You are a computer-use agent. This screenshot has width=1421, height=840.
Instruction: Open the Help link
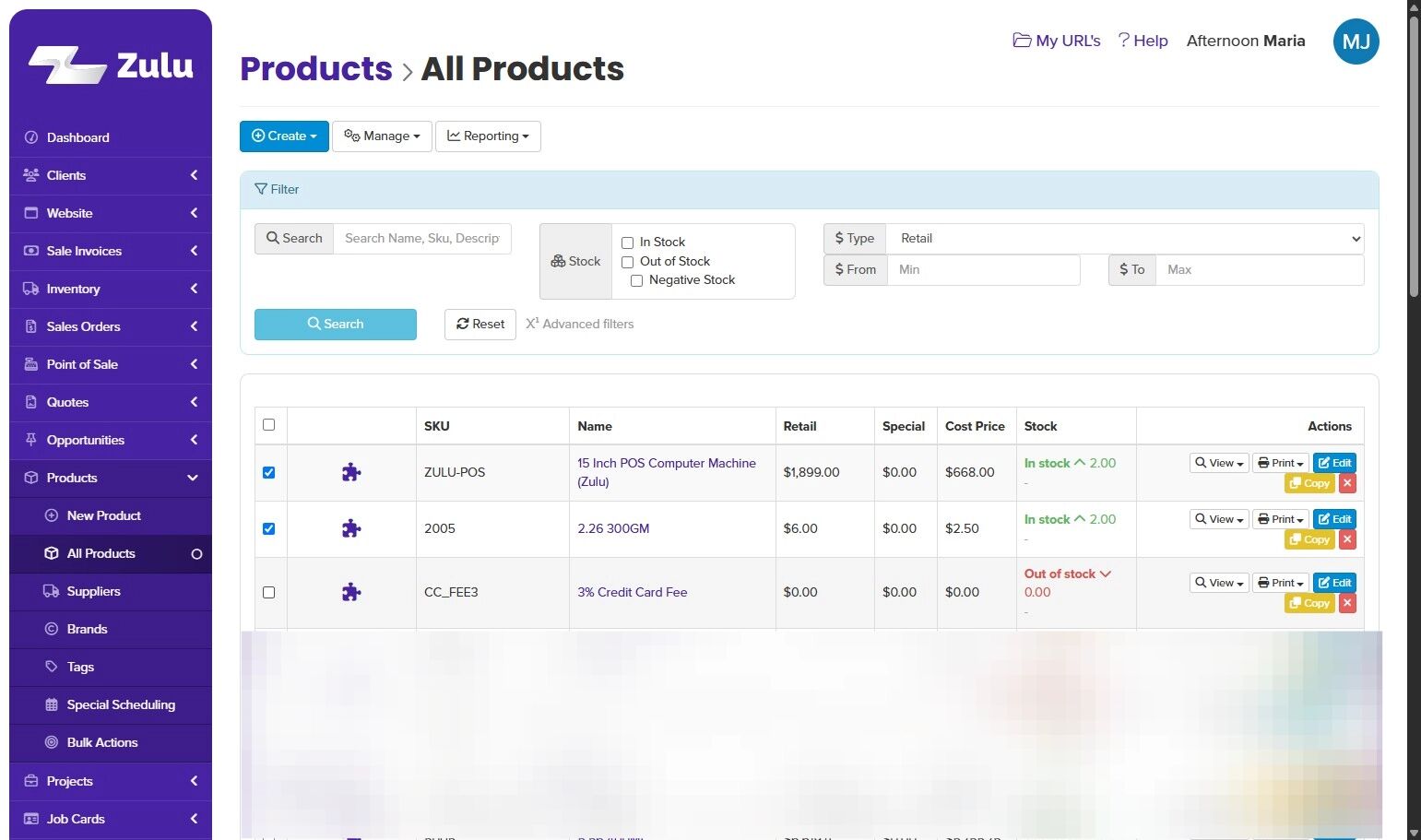point(1143,41)
